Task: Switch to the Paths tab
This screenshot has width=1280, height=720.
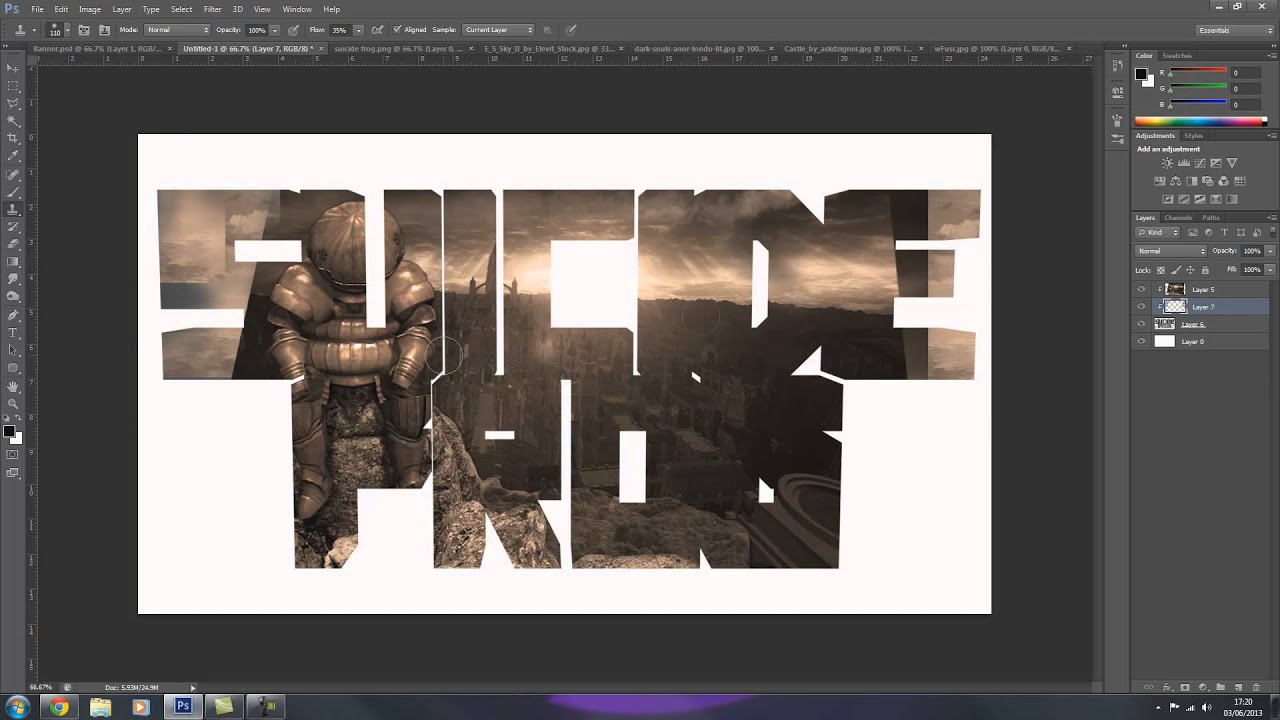Action: [1211, 217]
